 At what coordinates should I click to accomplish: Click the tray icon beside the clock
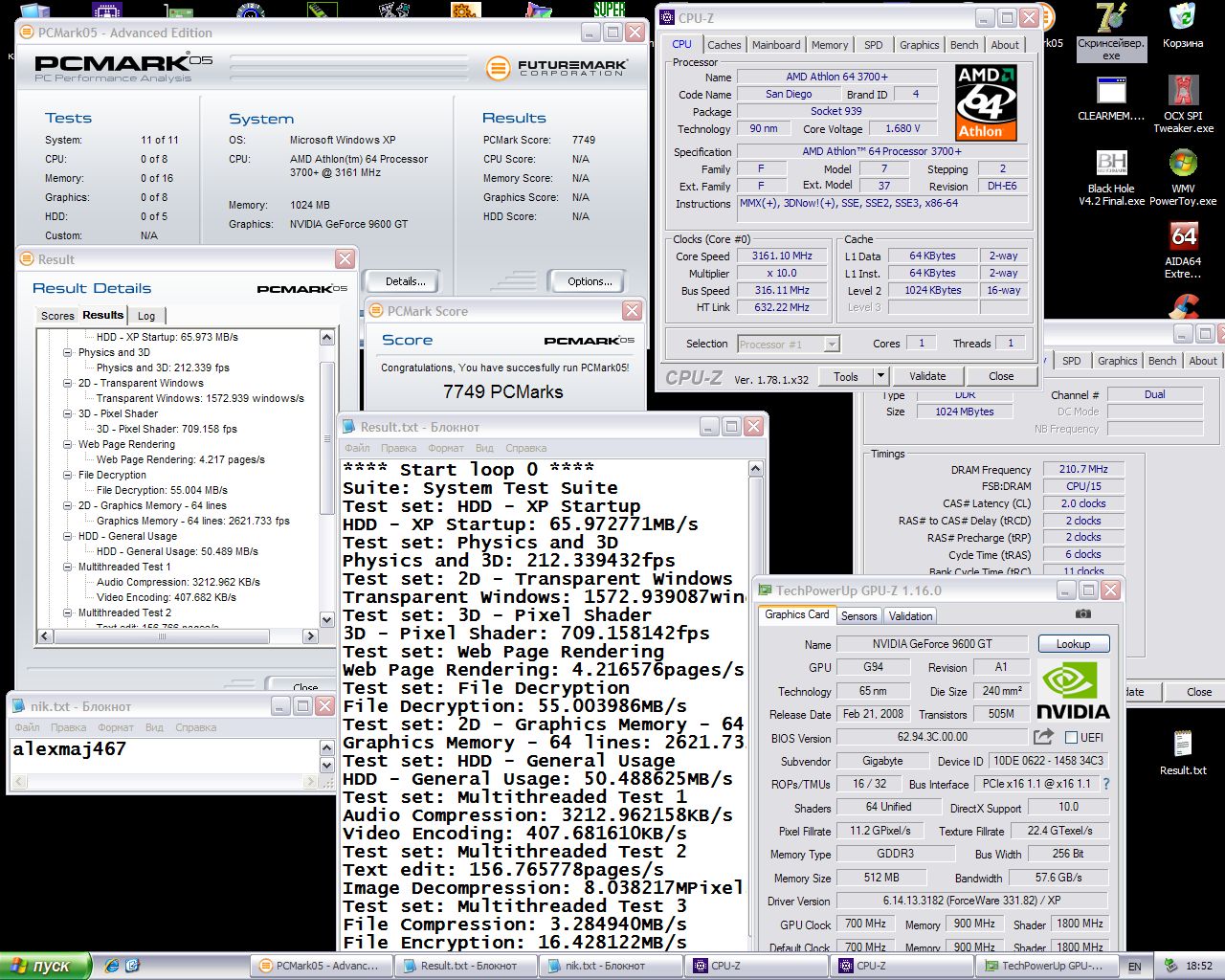point(1170,966)
